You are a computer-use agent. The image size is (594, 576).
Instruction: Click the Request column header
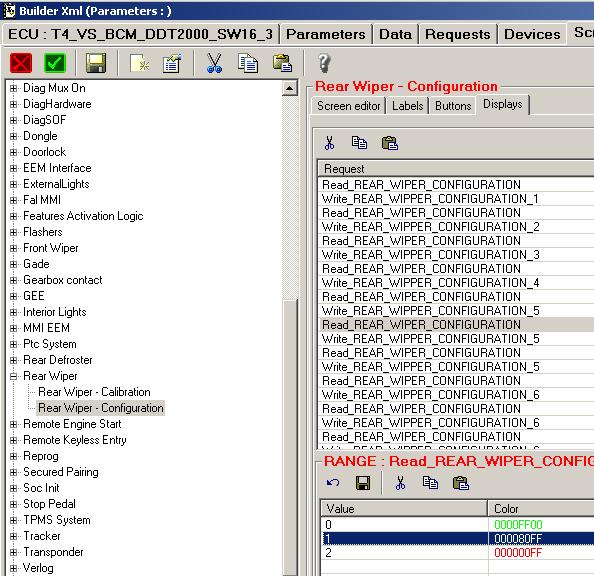[x=456, y=169]
